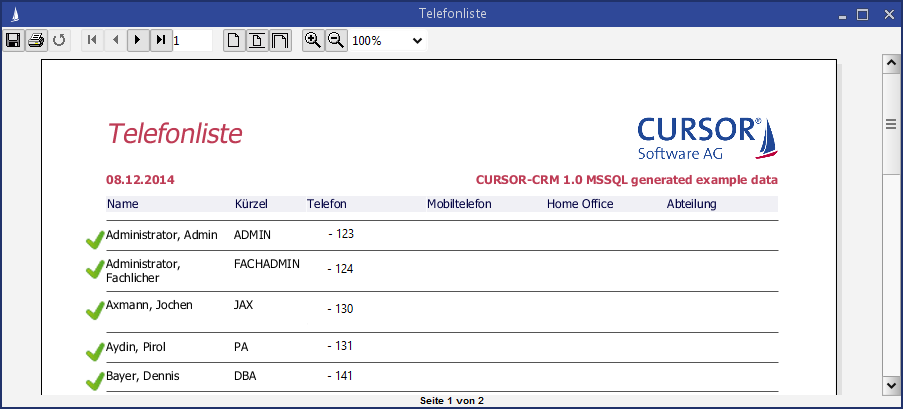Jump to the last page
The height and width of the screenshot is (409, 903).
pos(161,40)
